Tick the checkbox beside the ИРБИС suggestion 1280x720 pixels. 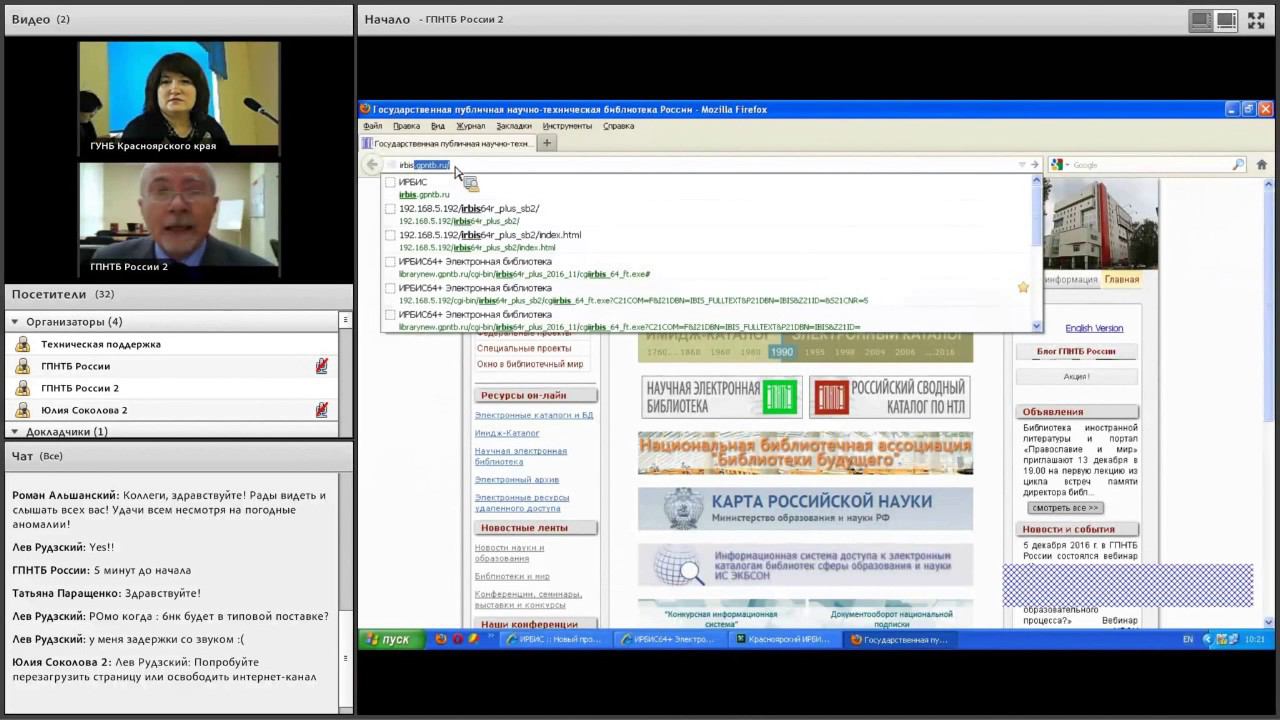click(x=390, y=183)
